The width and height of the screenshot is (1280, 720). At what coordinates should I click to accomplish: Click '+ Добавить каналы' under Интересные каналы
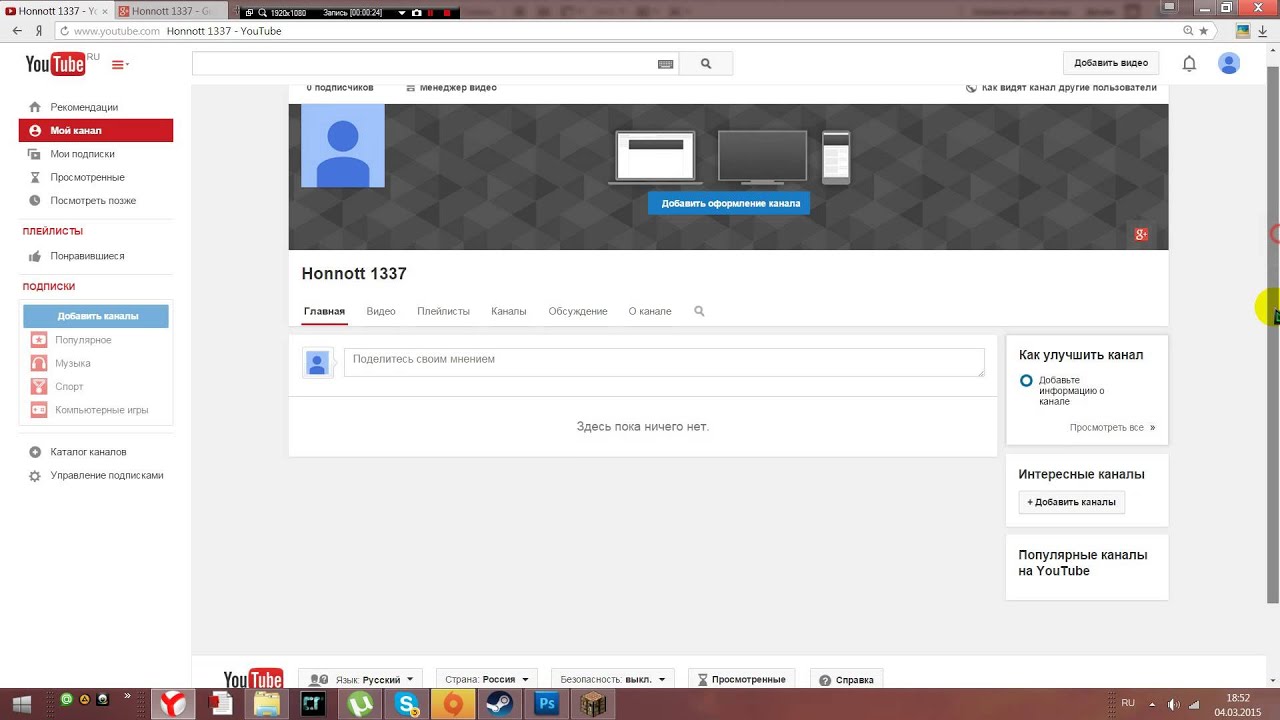click(1071, 502)
